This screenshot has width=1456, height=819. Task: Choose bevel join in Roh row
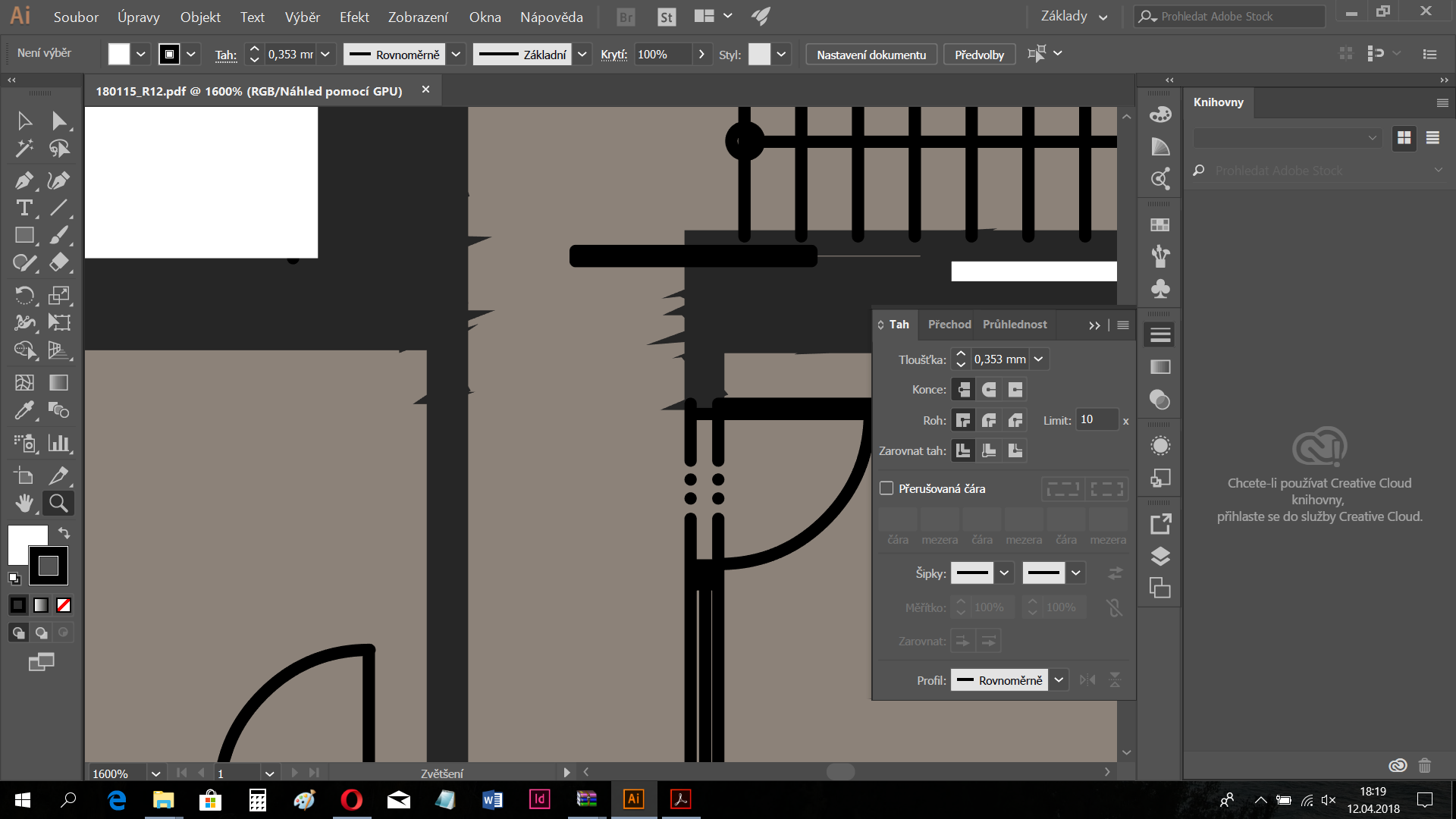pyautogui.click(x=1015, y=420)
